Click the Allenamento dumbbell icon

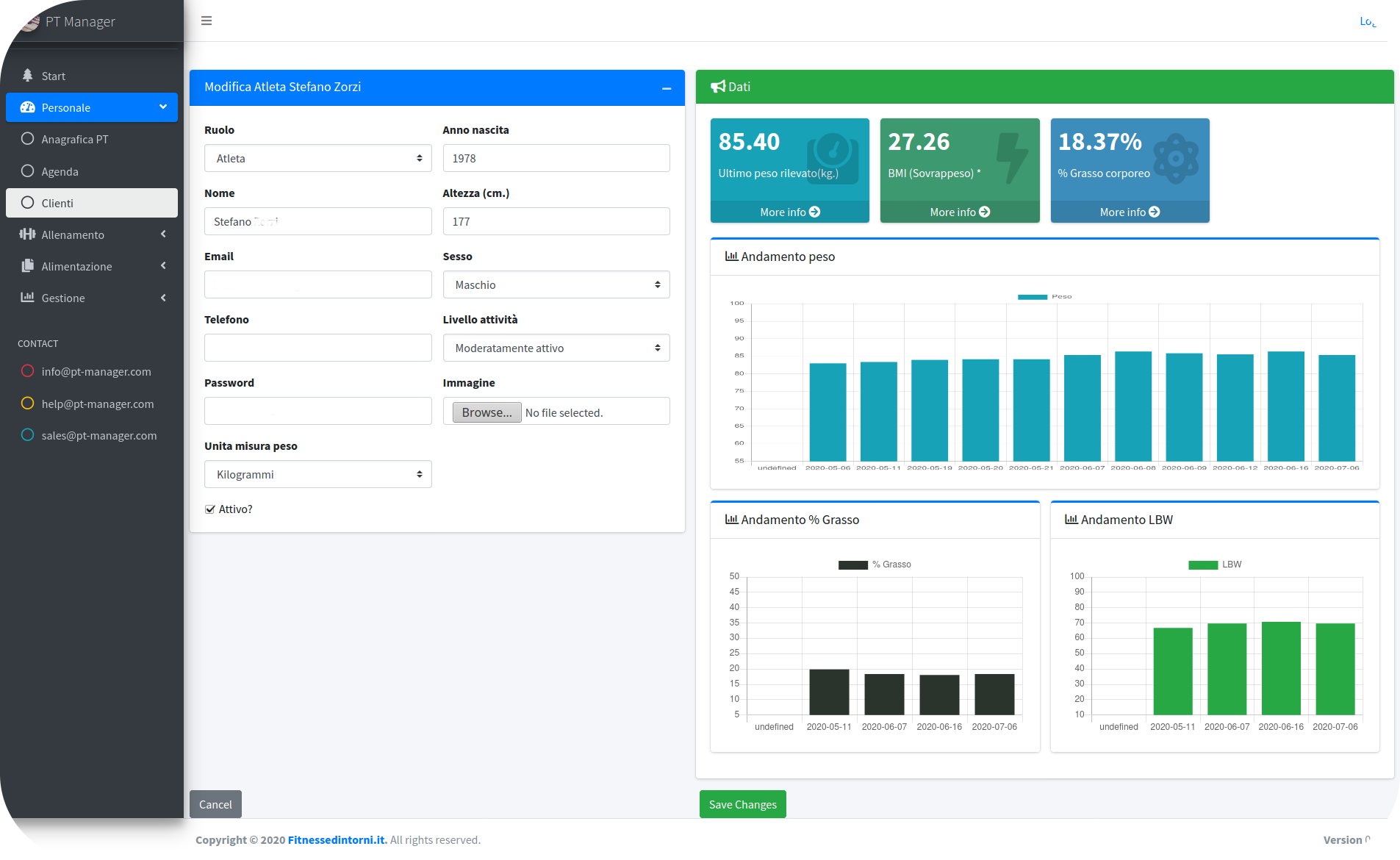click(x=28, y=234)
